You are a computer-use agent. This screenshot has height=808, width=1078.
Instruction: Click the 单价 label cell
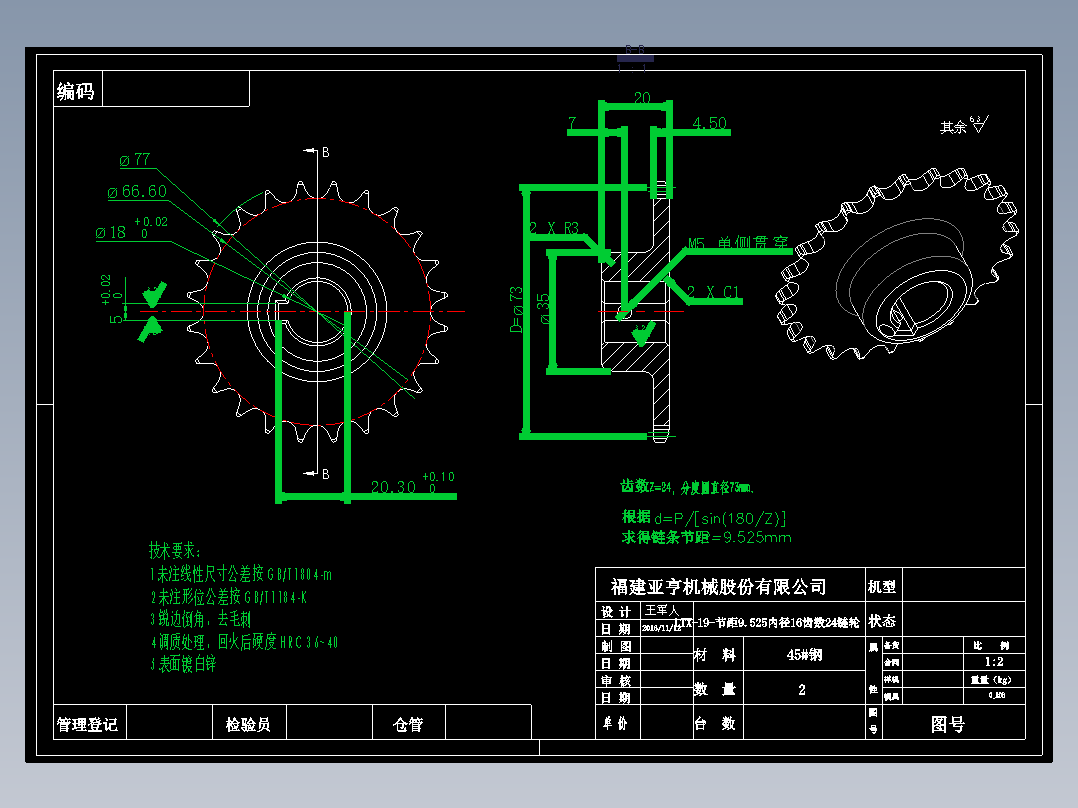coord(617,723)
